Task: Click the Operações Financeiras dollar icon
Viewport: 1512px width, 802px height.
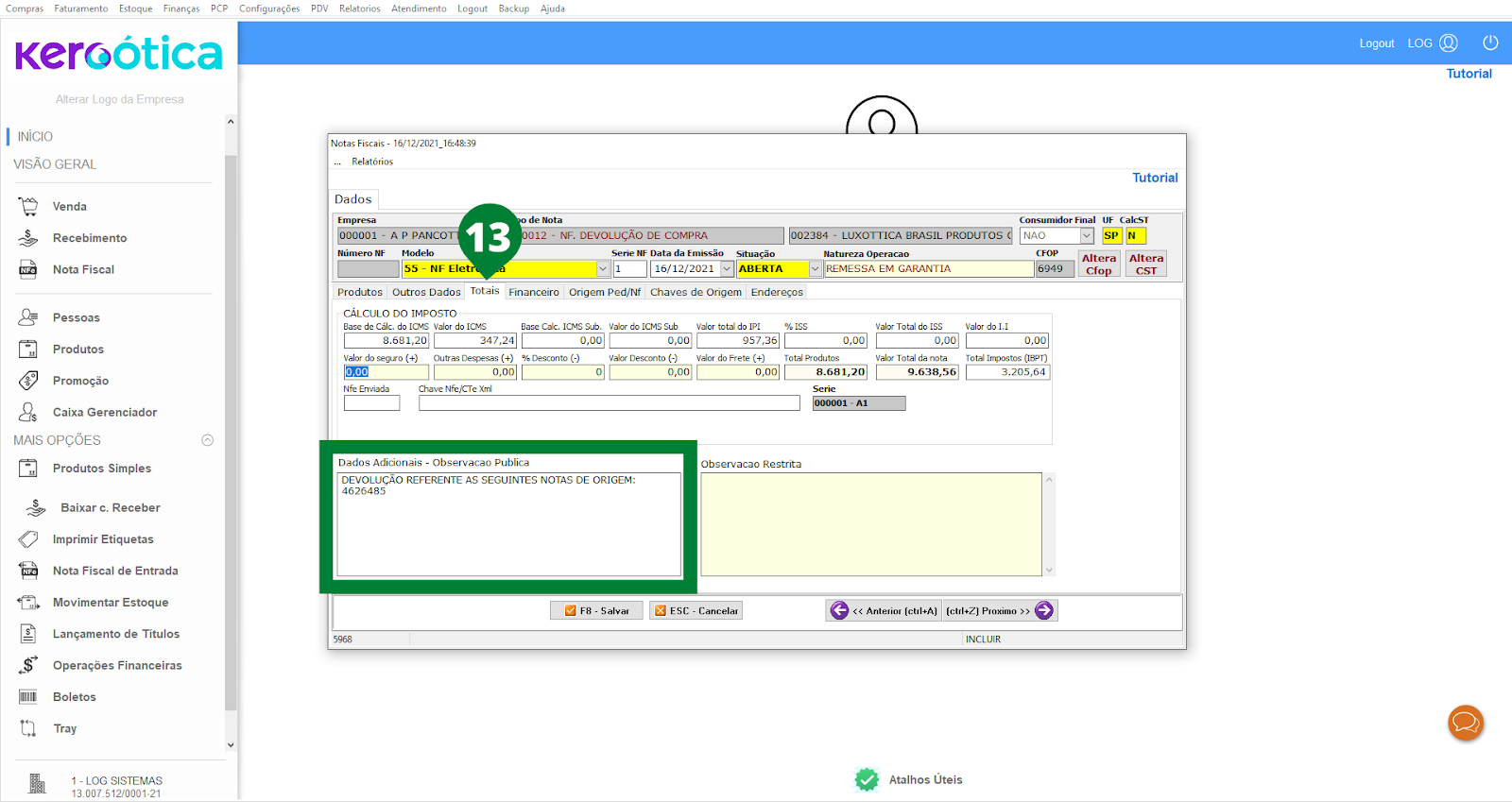Action: pyautogui.click(x=28, y=665)
